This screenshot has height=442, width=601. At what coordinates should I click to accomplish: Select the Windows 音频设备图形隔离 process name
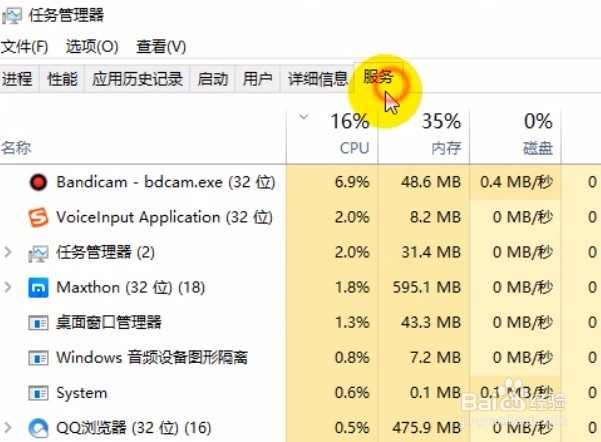[x=152, y=357]
